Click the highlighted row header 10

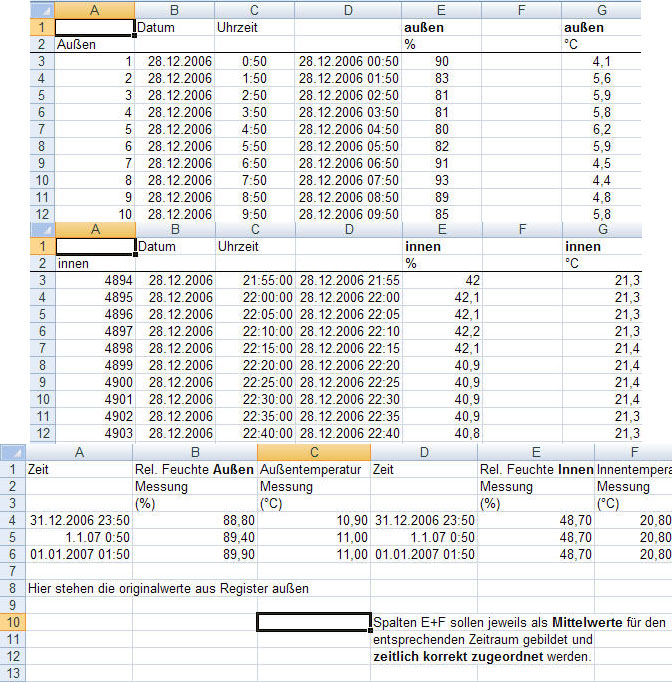click(13, 622)
